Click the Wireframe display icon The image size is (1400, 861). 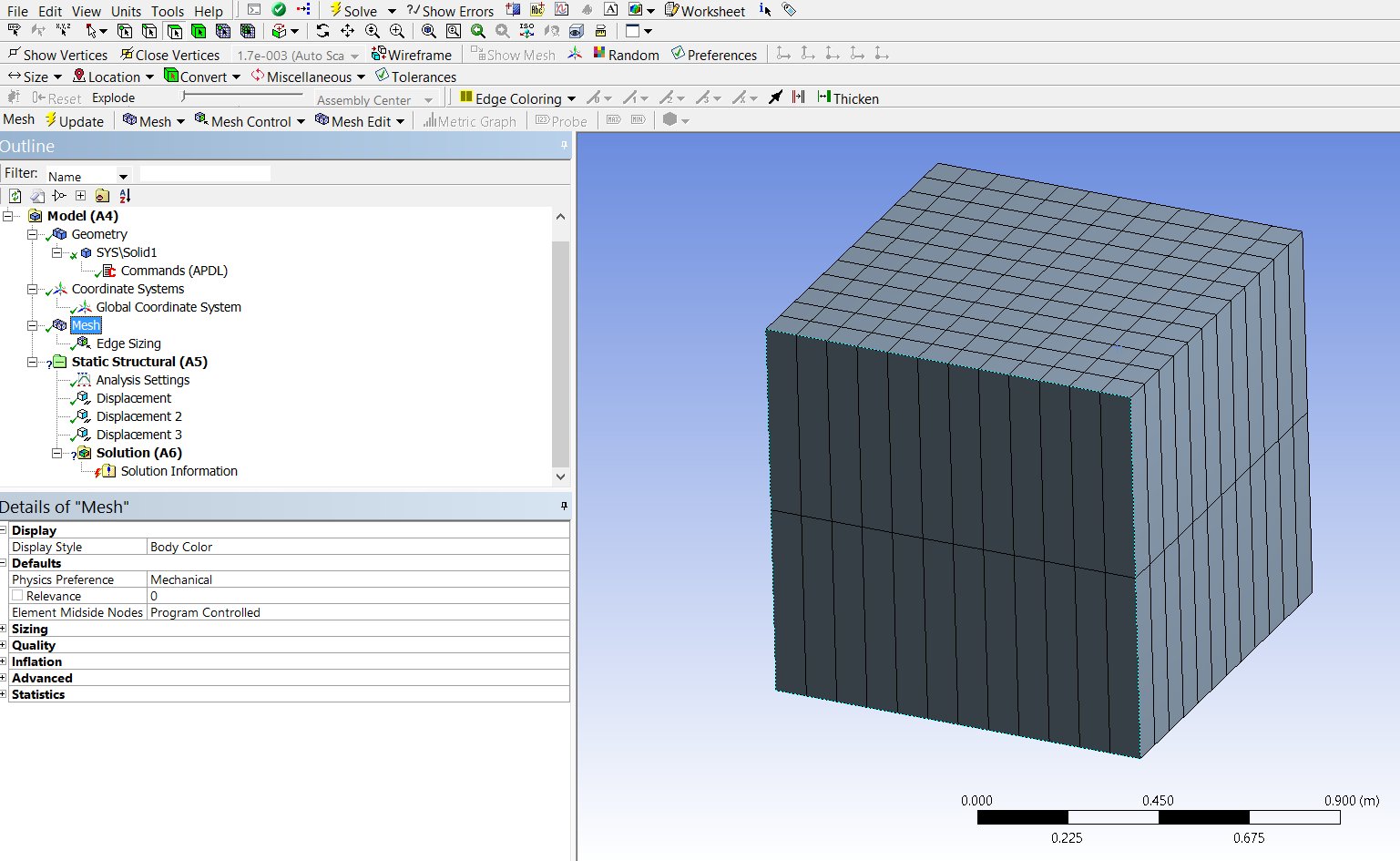[412, 55]
